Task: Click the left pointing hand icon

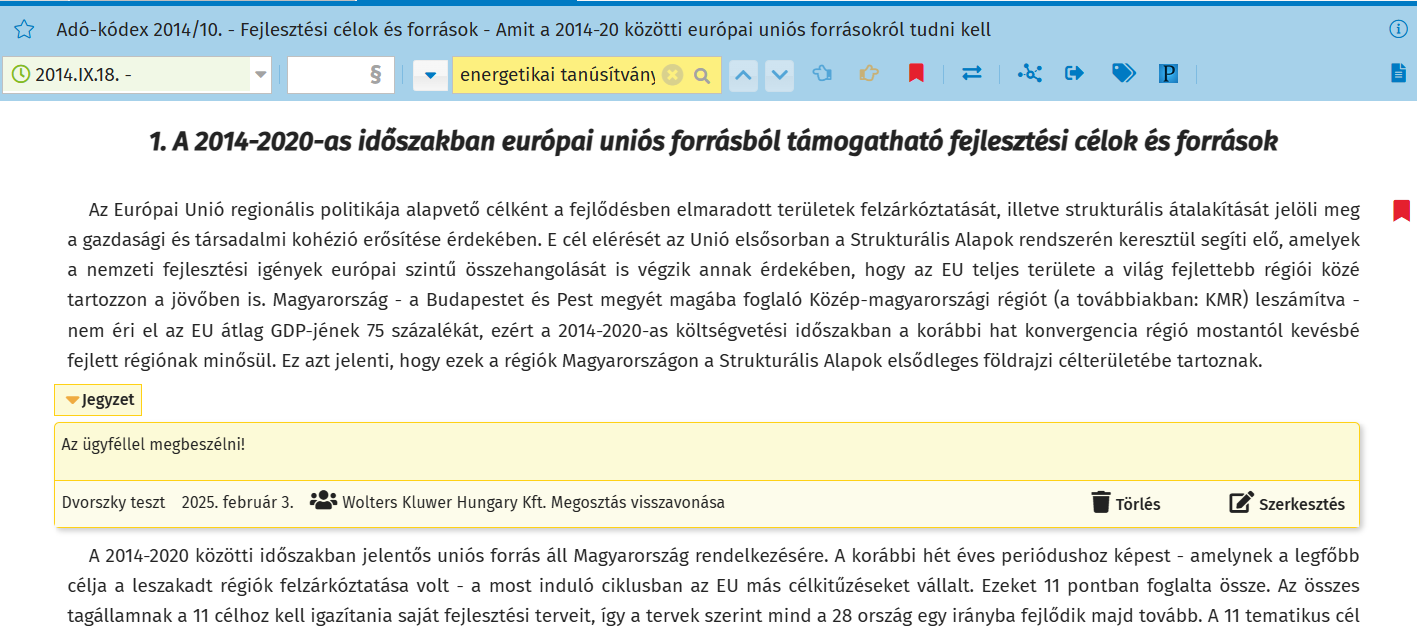Action: point(823,74)
